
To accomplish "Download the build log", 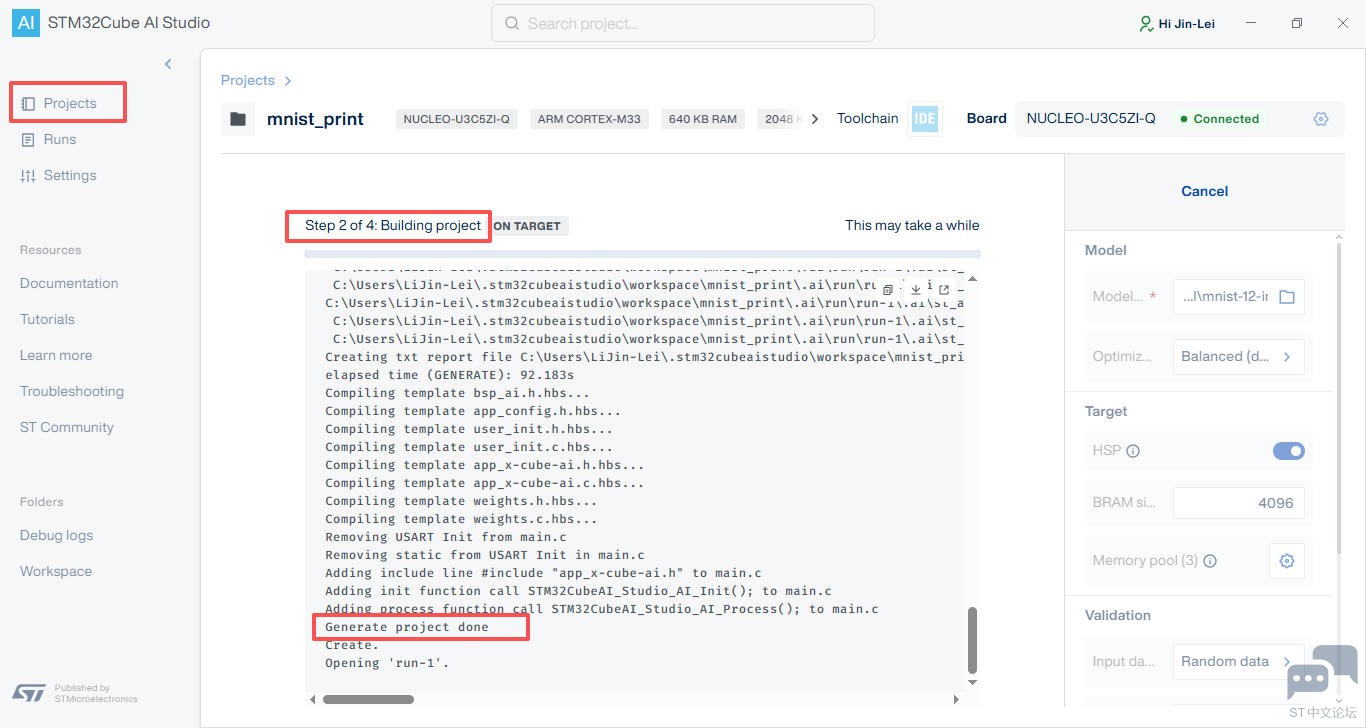I will tap(915, 290).
